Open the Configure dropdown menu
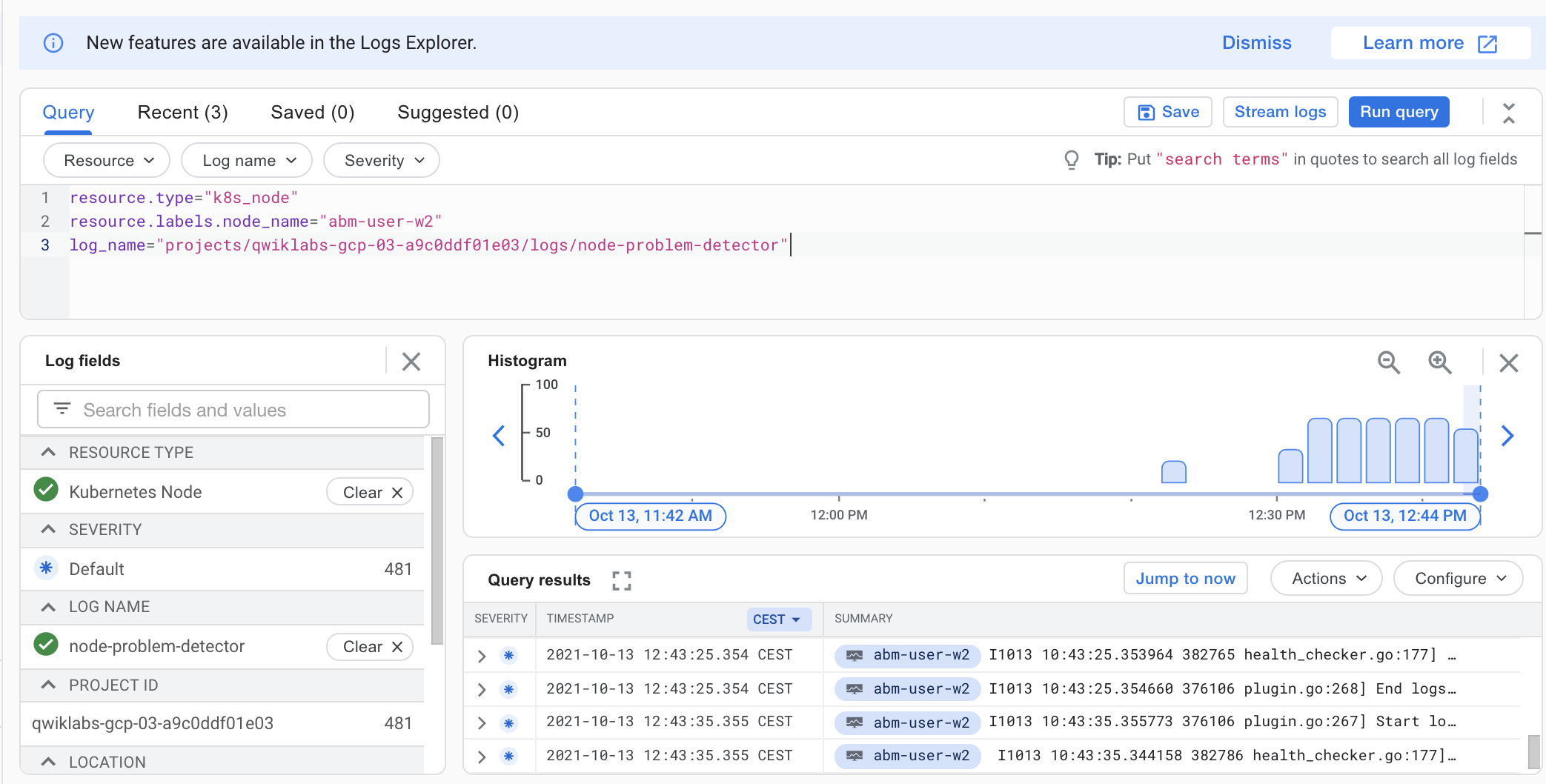 (1459, 579)
